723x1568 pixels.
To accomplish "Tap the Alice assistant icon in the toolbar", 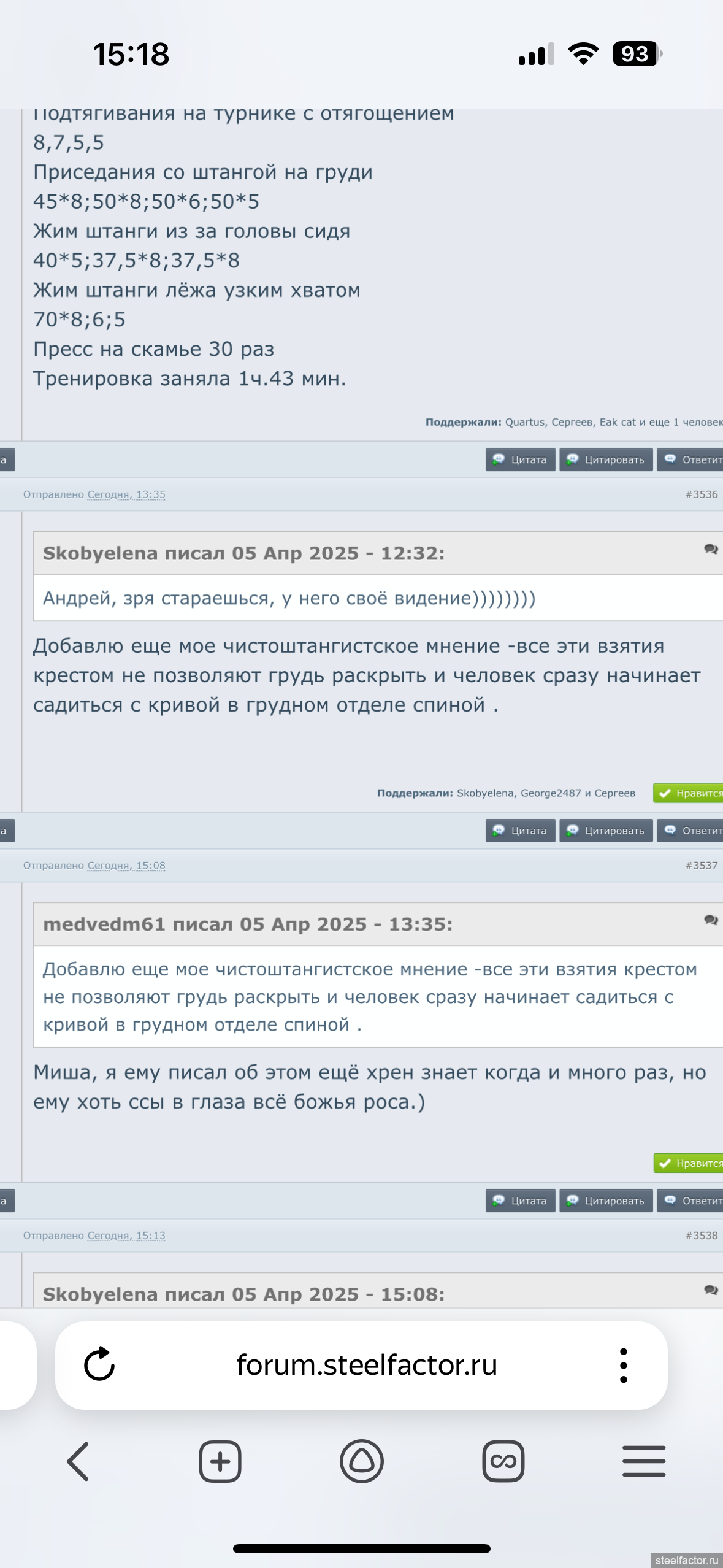I will pyautogui.click(x=362, y=1461).
